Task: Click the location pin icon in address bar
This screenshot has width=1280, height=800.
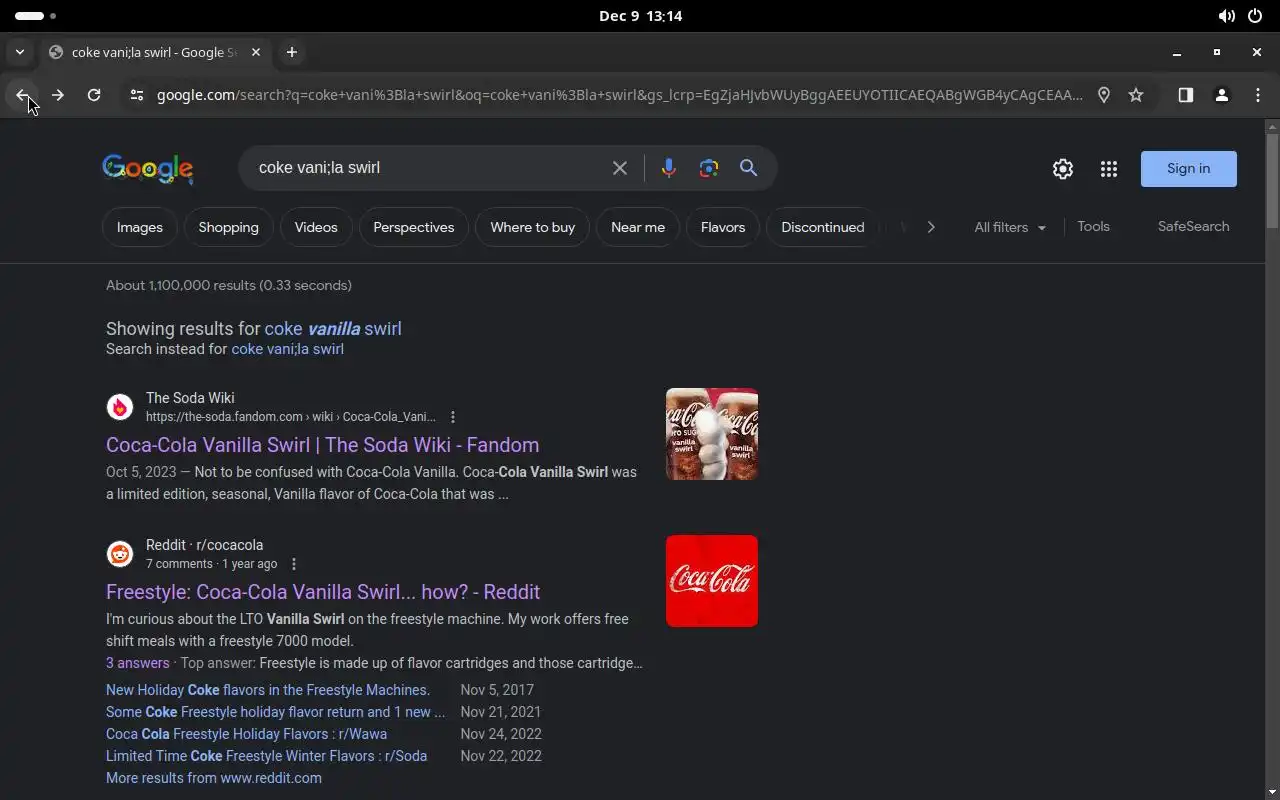Action: (x=1104, y=95)
